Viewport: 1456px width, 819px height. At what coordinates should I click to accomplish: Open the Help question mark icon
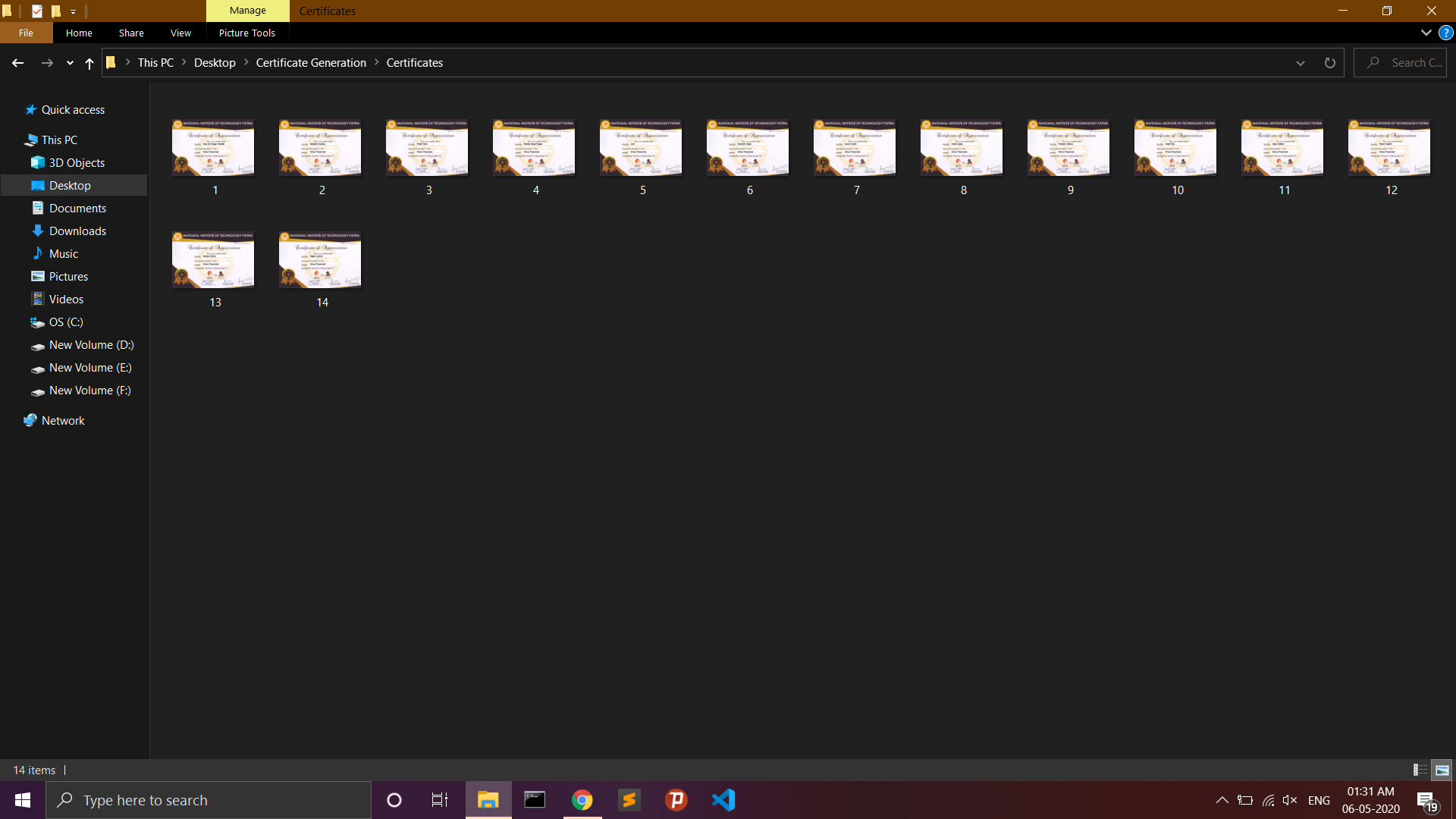pos(1446,33)
